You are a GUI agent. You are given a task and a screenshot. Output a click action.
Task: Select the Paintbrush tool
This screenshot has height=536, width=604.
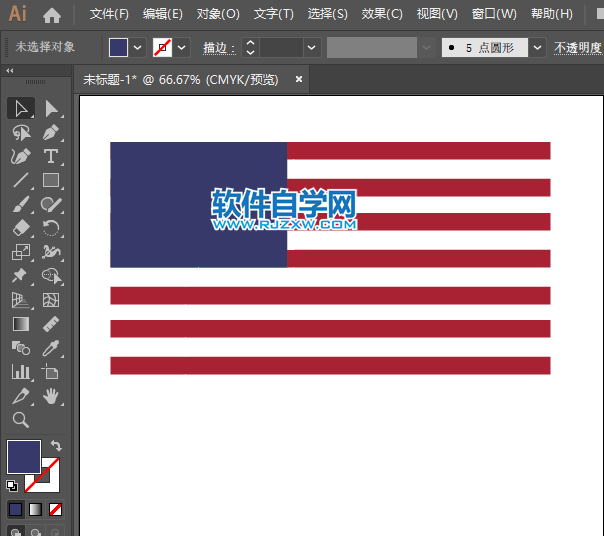tap(21, 204)
